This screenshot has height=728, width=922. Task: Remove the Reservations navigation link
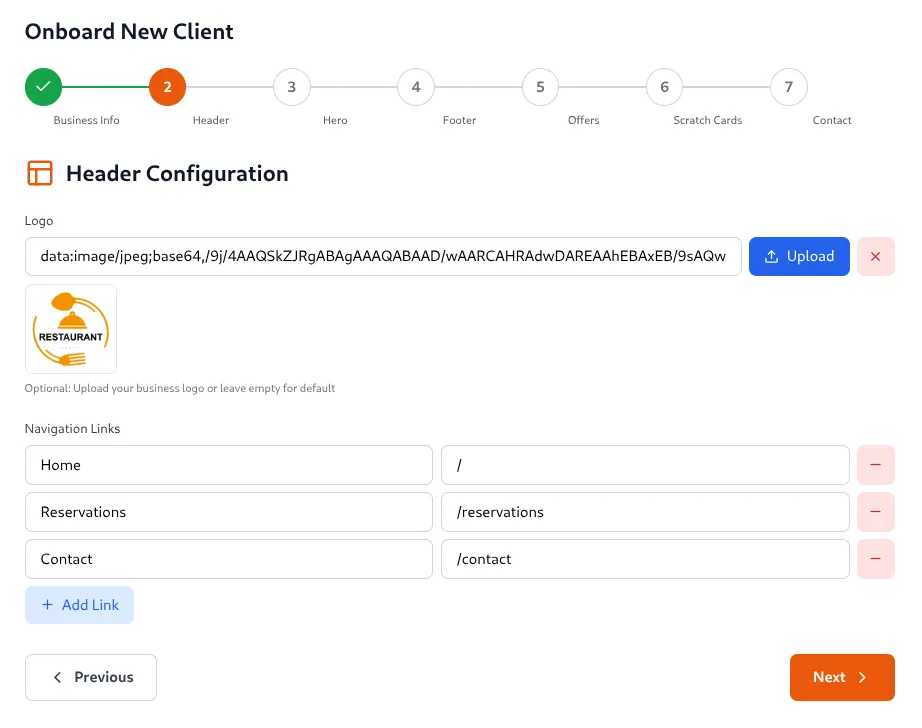(x=875, y=512)
